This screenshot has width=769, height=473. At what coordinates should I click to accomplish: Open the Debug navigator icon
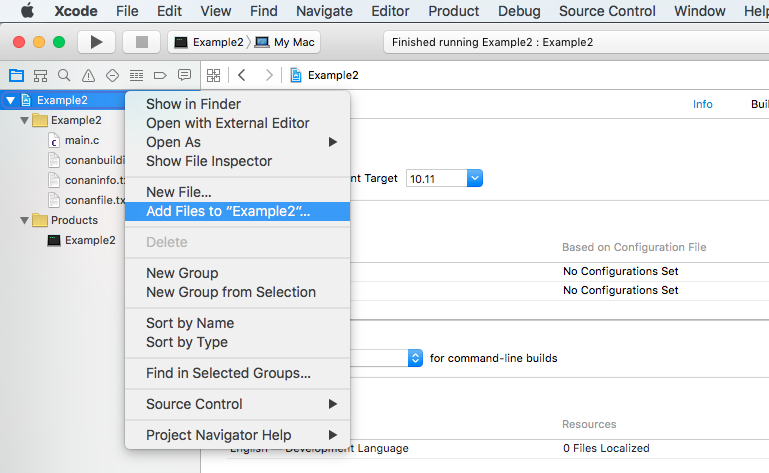coord(136,76)
